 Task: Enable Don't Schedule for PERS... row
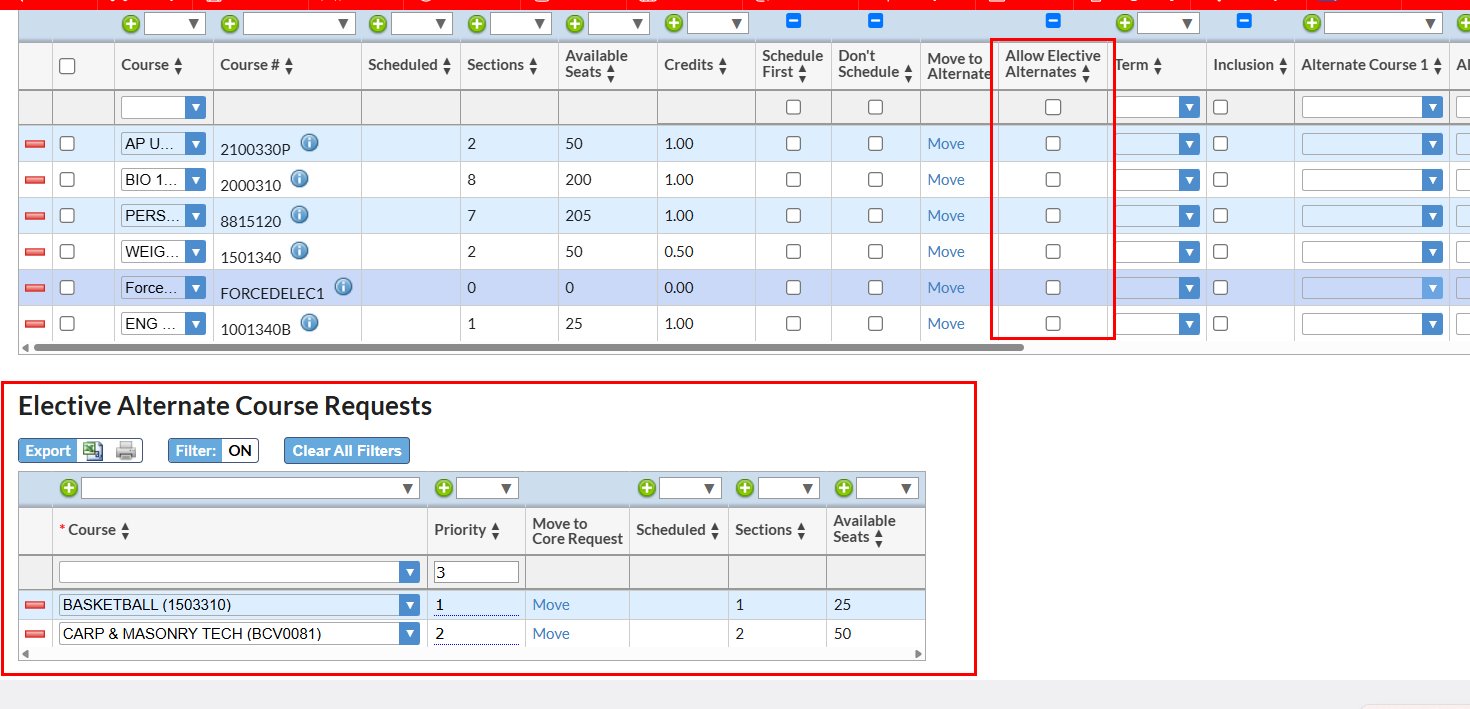875,216
